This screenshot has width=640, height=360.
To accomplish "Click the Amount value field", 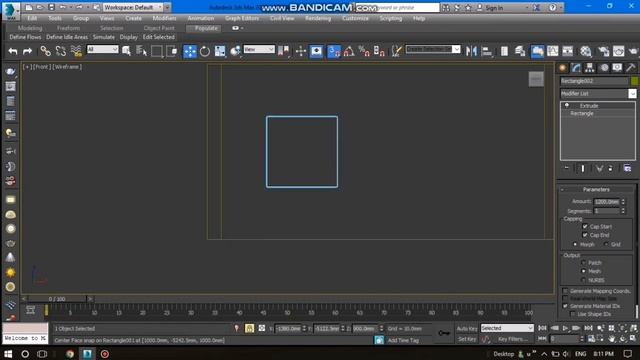I will tap(607, 202).
